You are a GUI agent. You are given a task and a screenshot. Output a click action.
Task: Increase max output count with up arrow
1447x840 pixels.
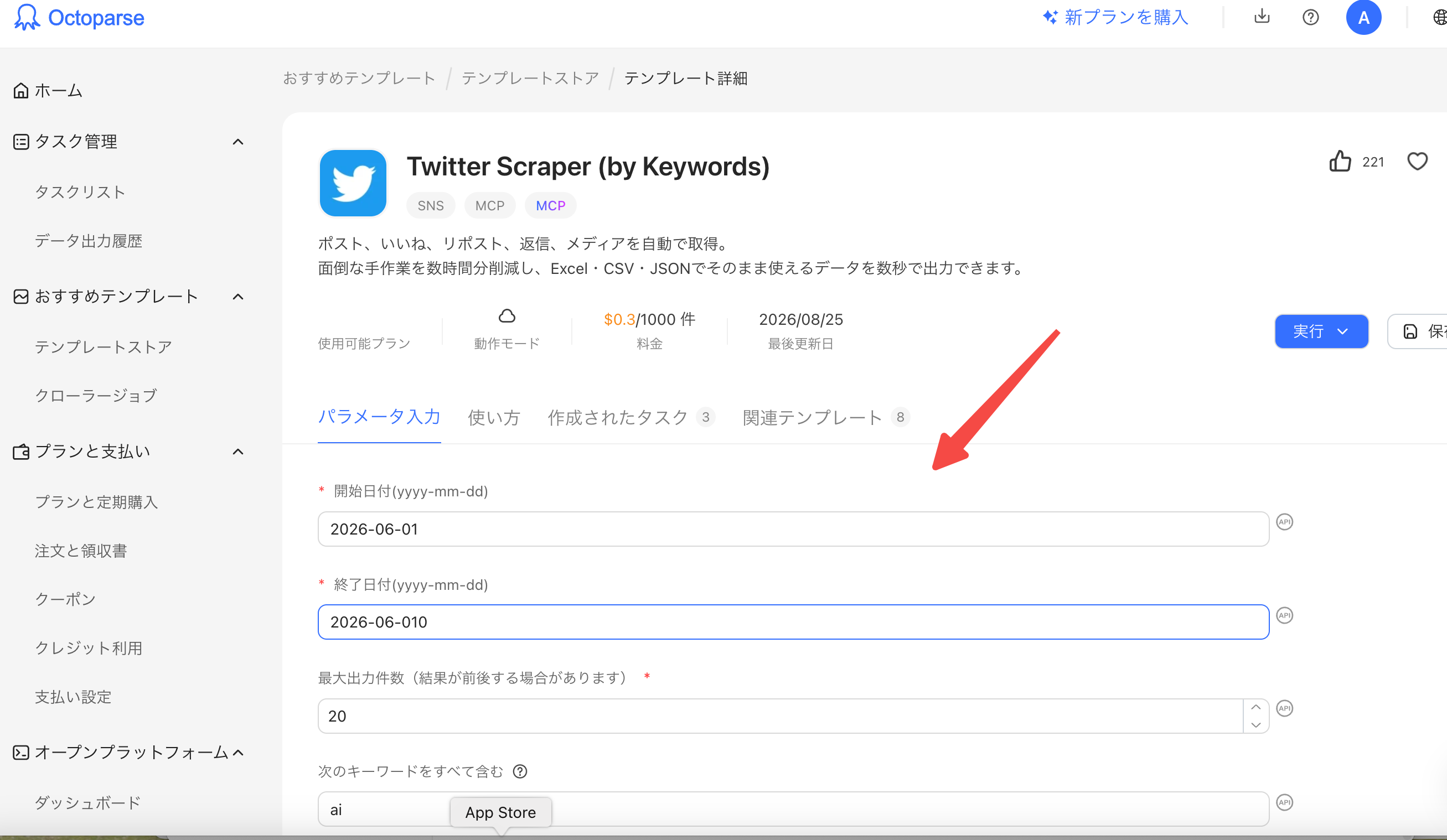[1256, 707]
